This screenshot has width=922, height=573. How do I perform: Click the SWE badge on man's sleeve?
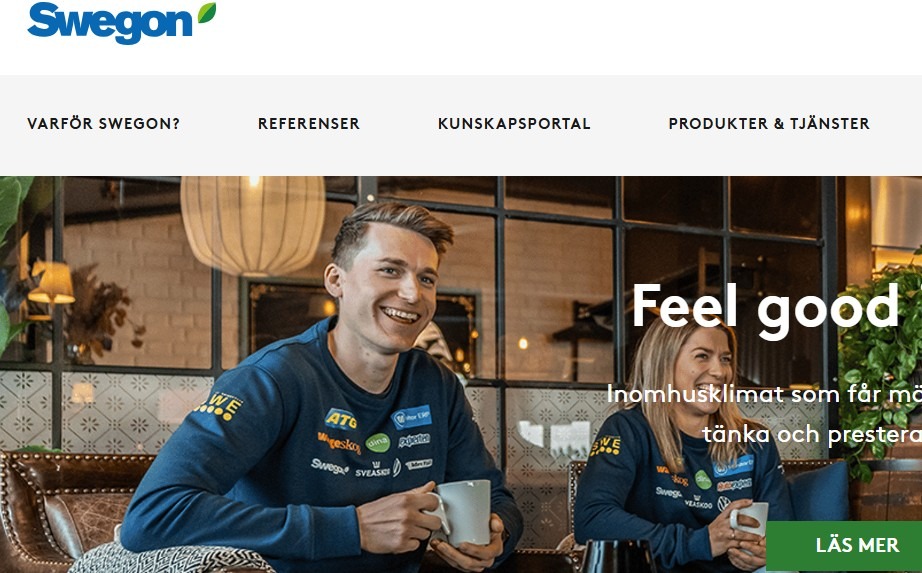pyautogui.click(x=221, y=406)
